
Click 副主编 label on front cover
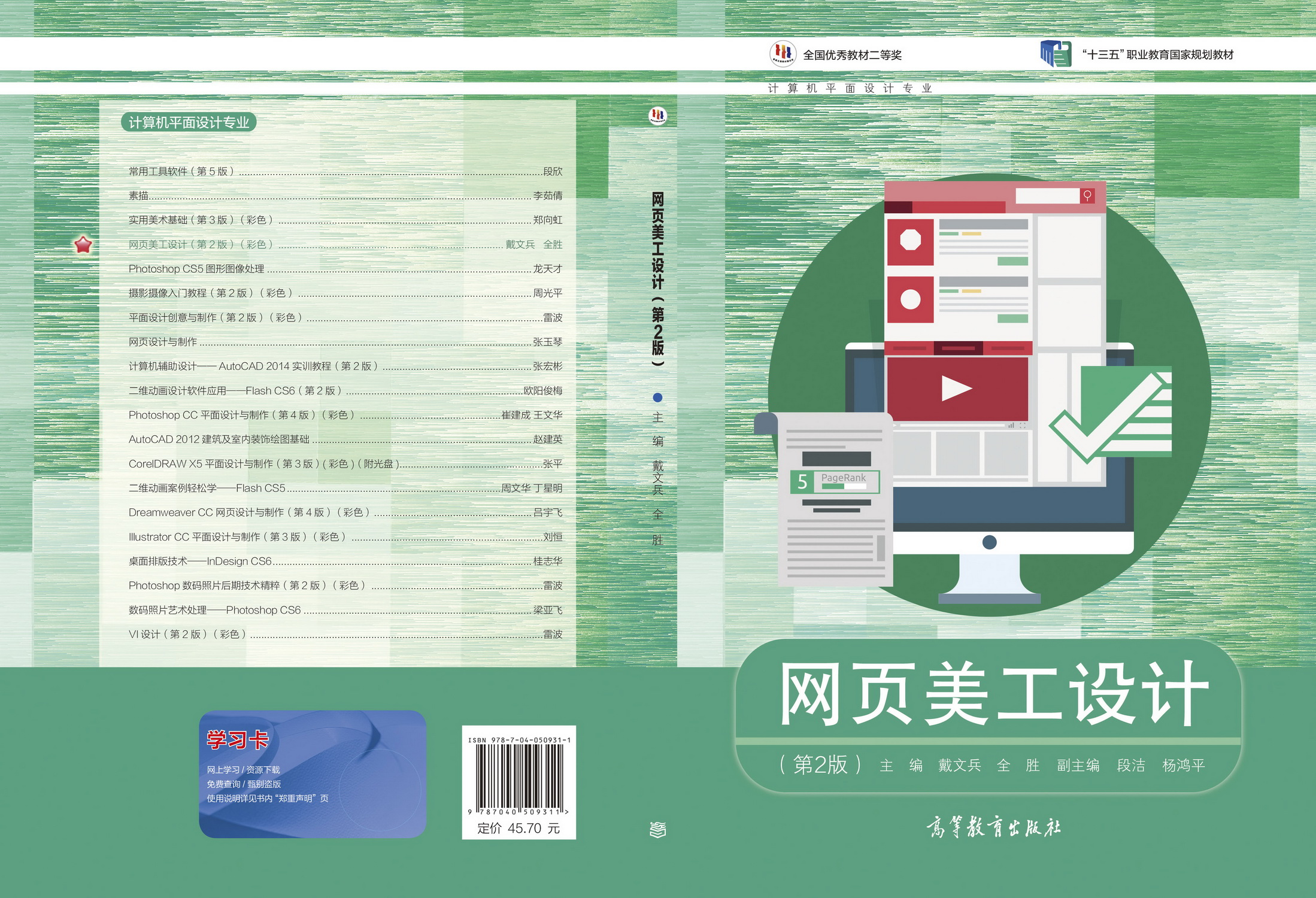click(x=1078, y=765)
